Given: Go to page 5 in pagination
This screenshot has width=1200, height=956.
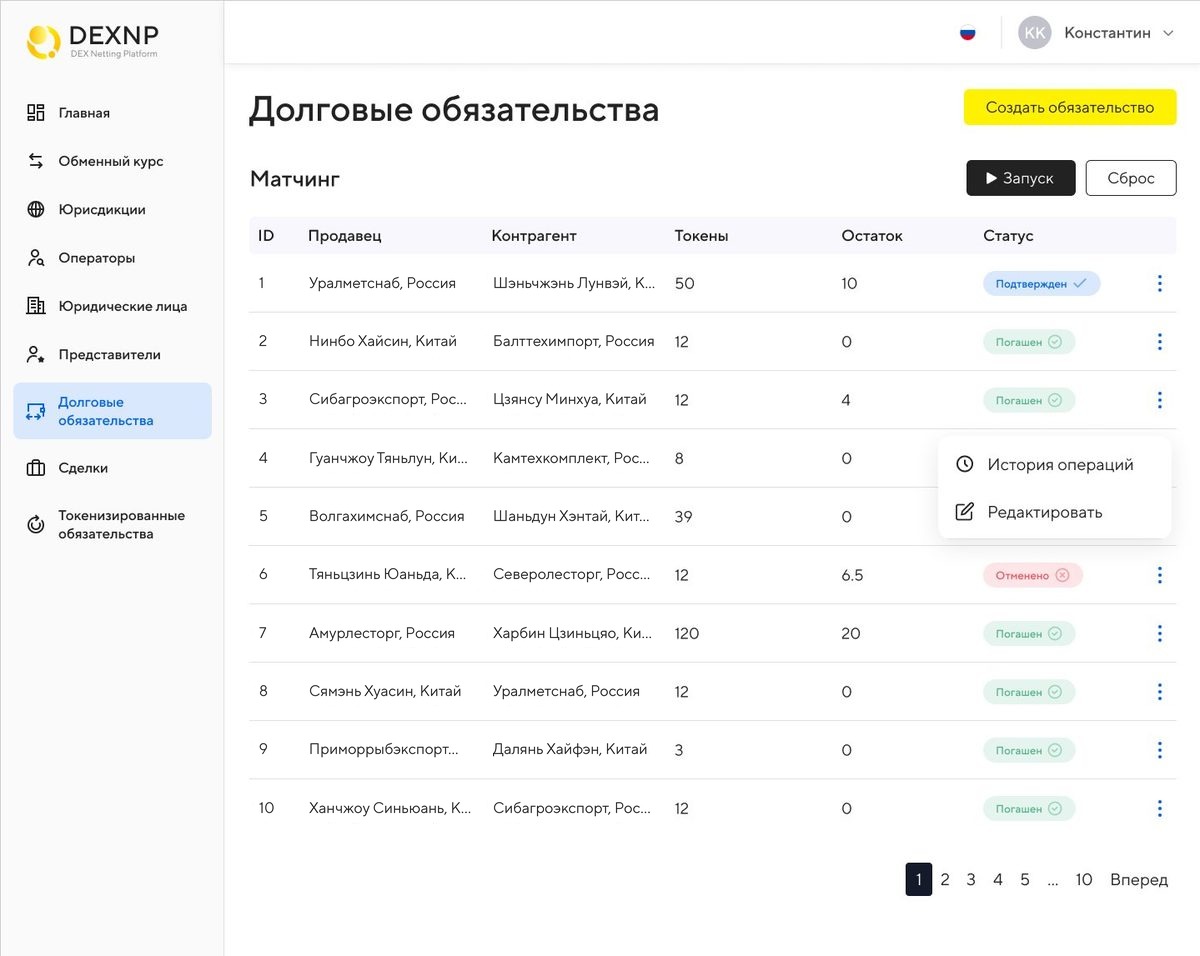Looking at the screenshot, I should click(x=1025, y=880).
